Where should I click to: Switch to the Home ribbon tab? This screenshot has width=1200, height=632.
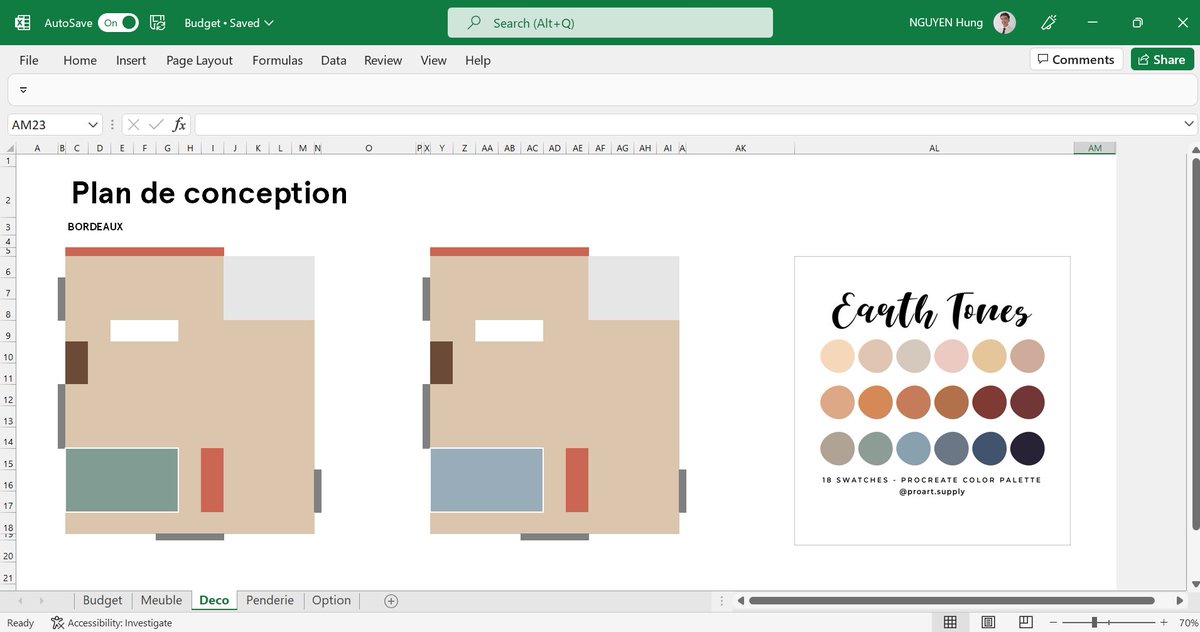coord(80,60)
